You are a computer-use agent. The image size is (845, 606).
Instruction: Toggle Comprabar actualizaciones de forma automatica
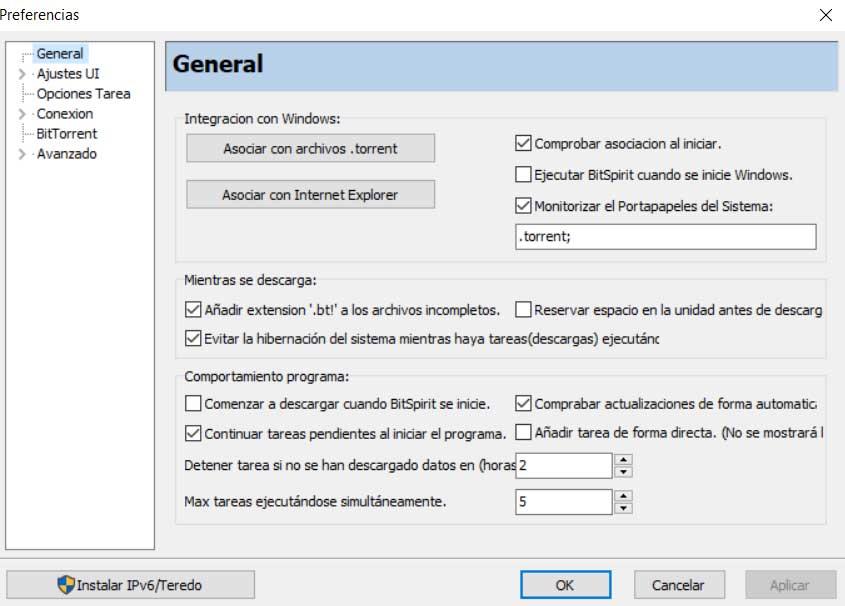(523, 403)
